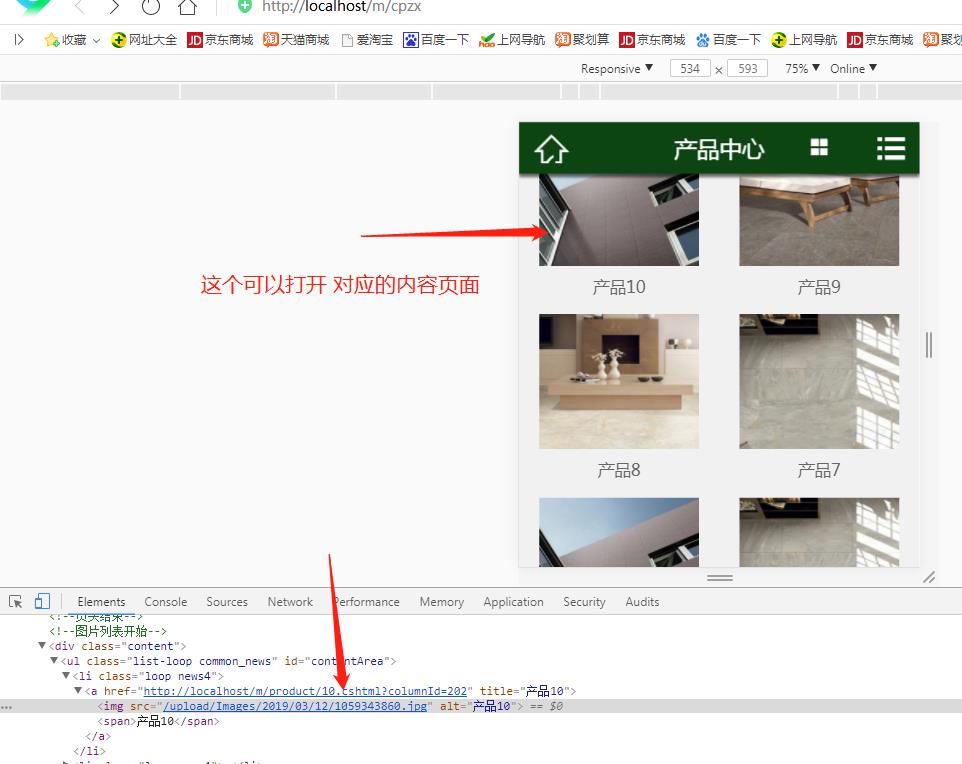Open the first 上网导航 bookmark
This screenshot has height=764, width=962.
point(512,40)
